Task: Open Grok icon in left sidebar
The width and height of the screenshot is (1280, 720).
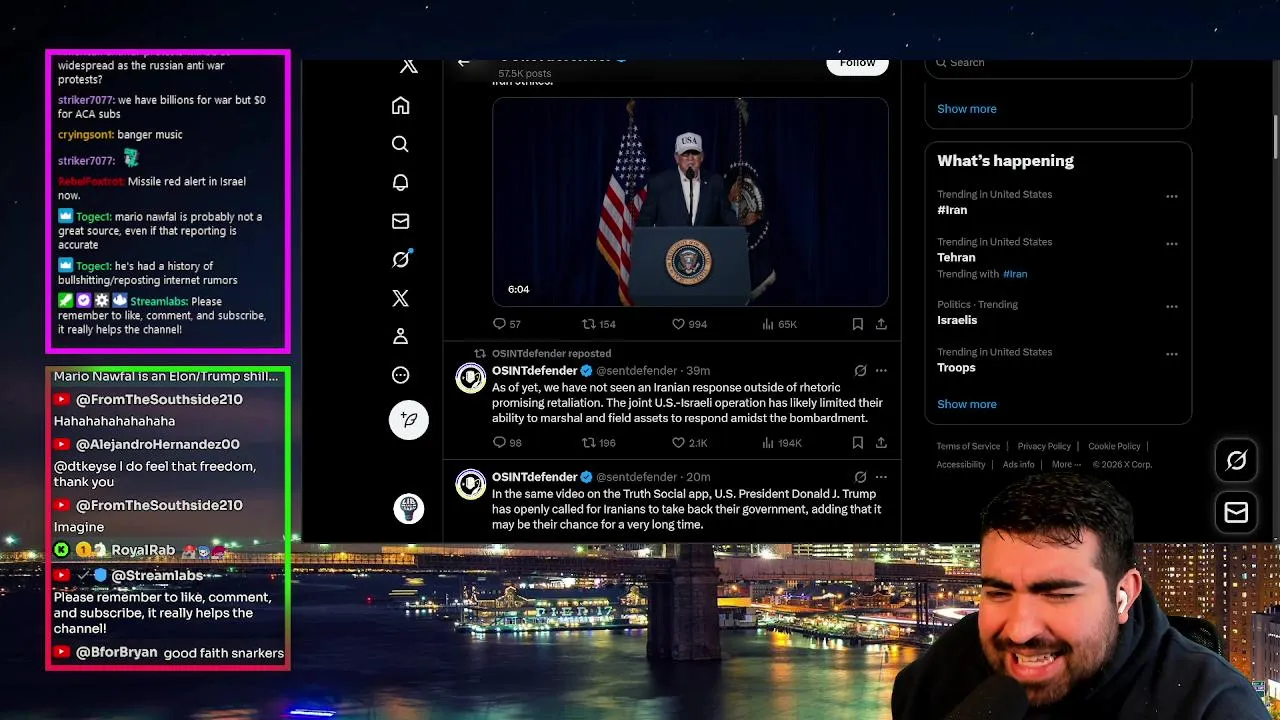Action: point(400,259)
